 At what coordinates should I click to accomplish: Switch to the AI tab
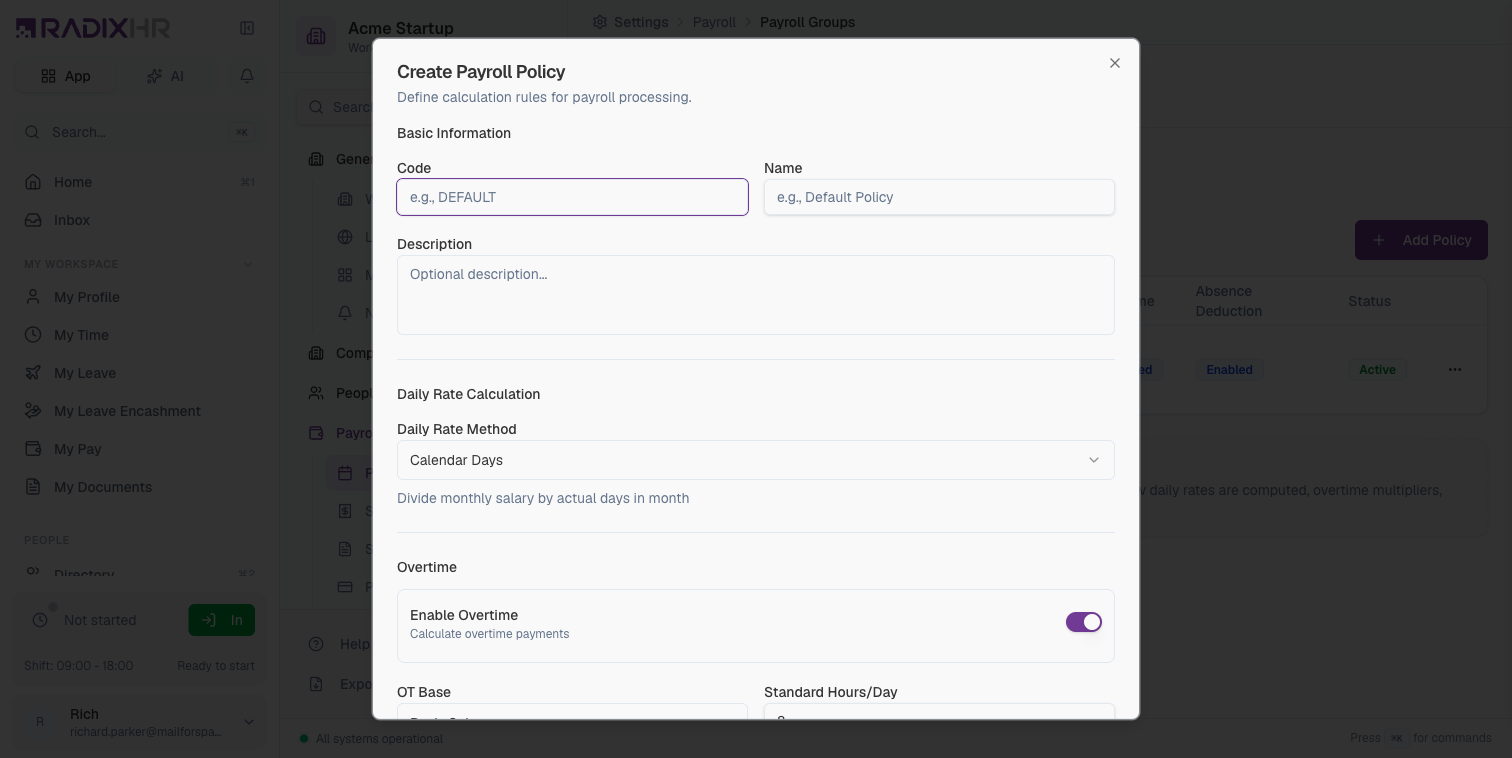point(166,76)
